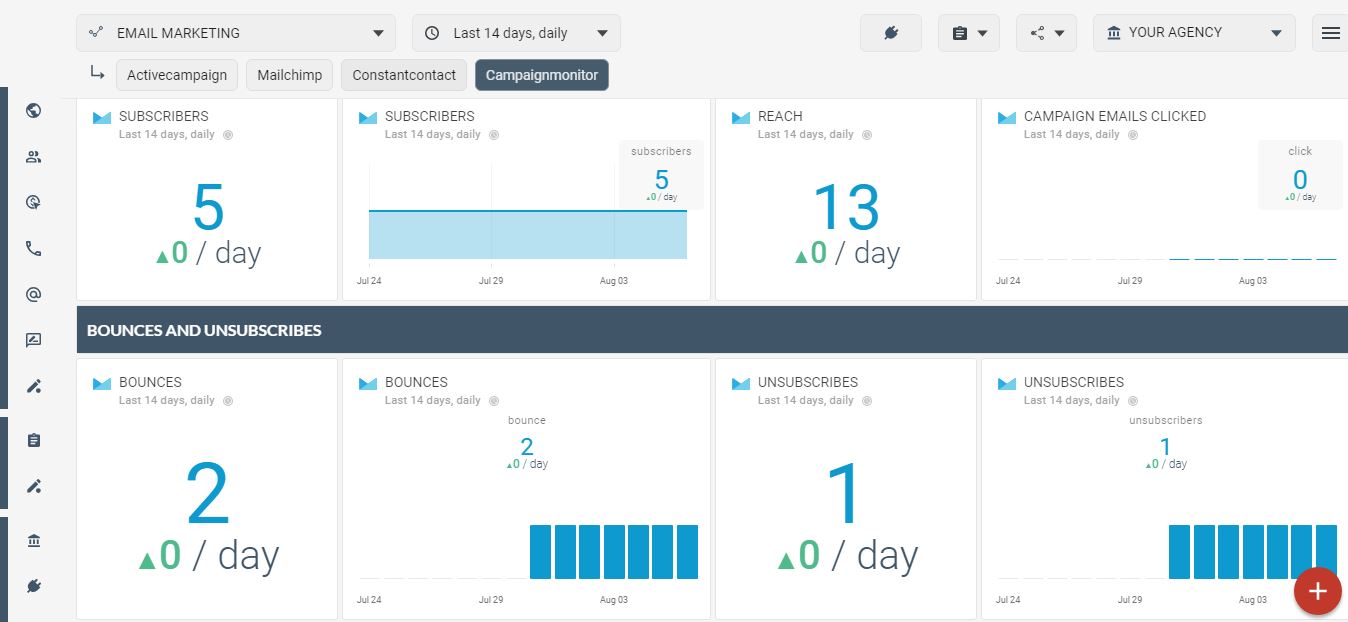Click the SUBSCRIBERS area chart
1348x622 pixels.
[528, 234]
